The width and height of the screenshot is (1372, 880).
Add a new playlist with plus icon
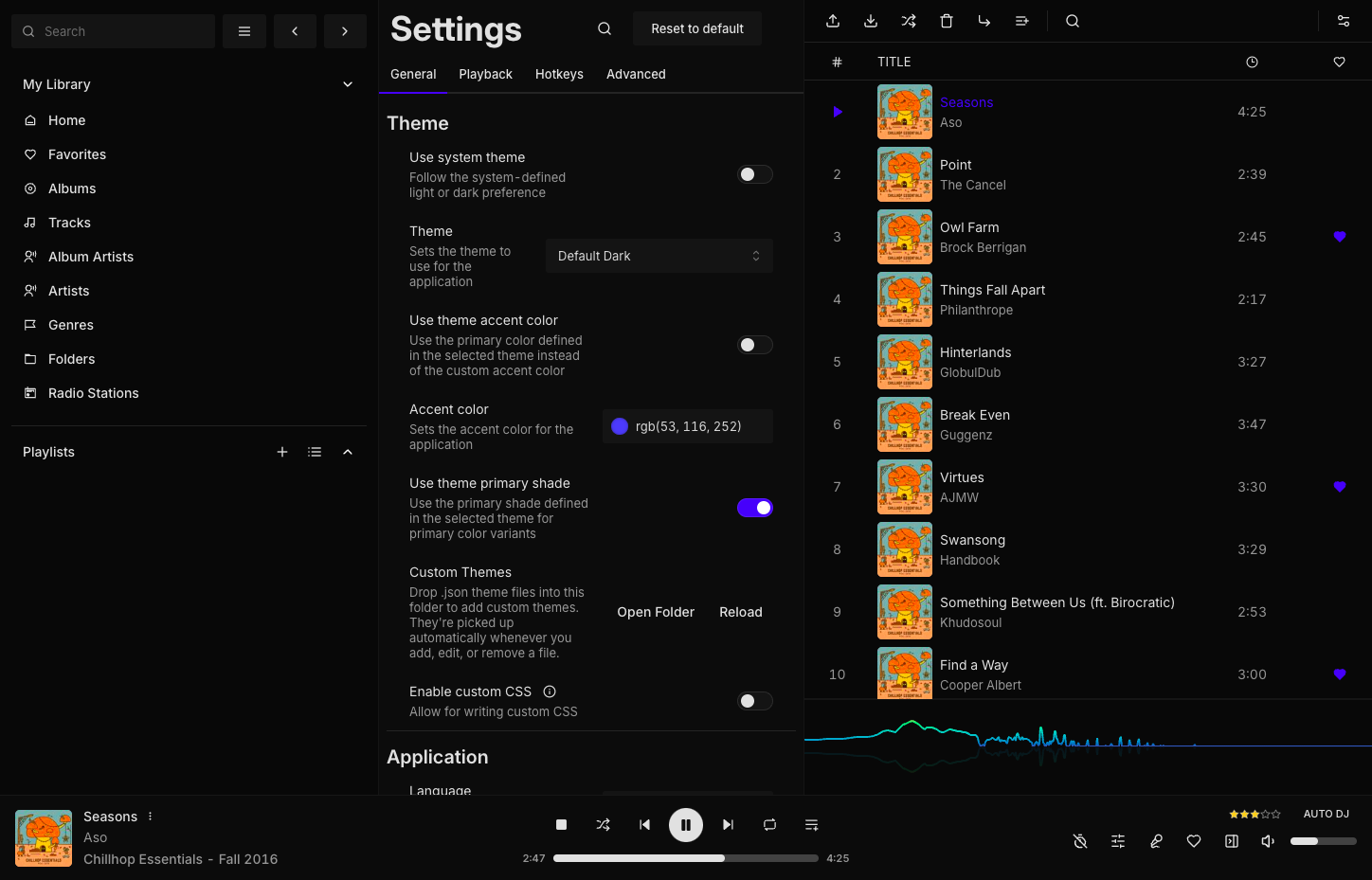click(x=282, y=452)
